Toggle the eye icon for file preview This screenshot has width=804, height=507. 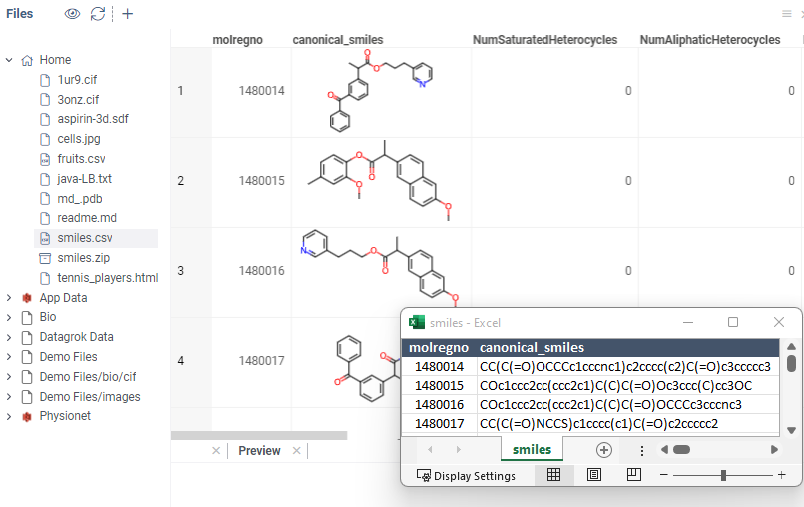[x=72, y=14]
